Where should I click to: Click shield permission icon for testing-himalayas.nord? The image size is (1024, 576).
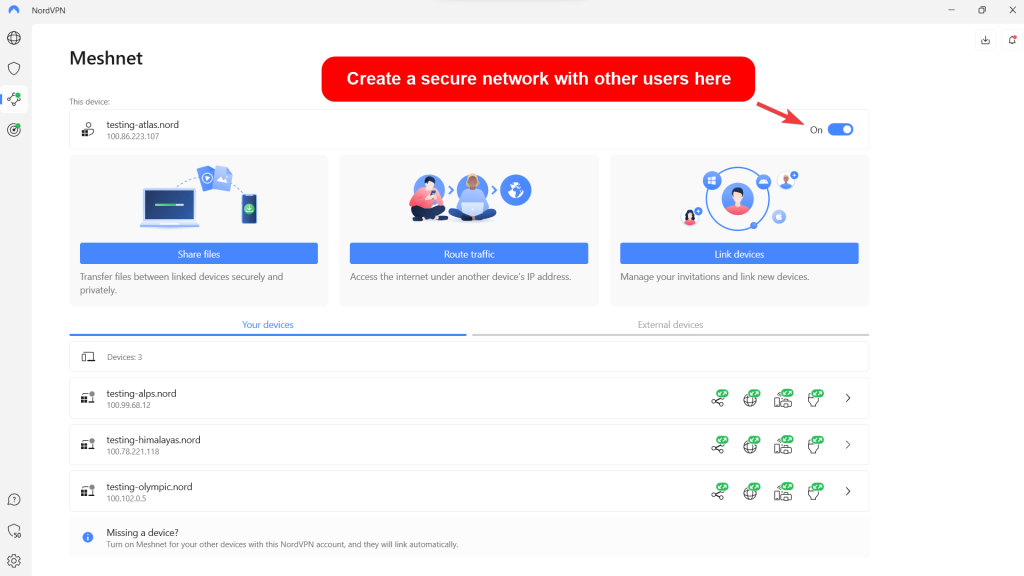tap(815, 445)
